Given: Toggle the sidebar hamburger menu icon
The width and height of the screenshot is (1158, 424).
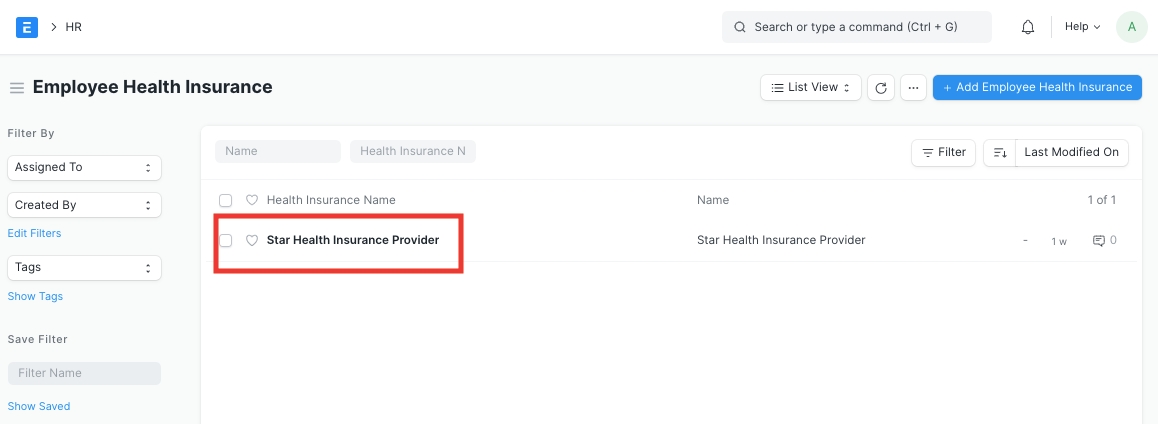Looking at the screenshot, I should (x=16, y=88).
